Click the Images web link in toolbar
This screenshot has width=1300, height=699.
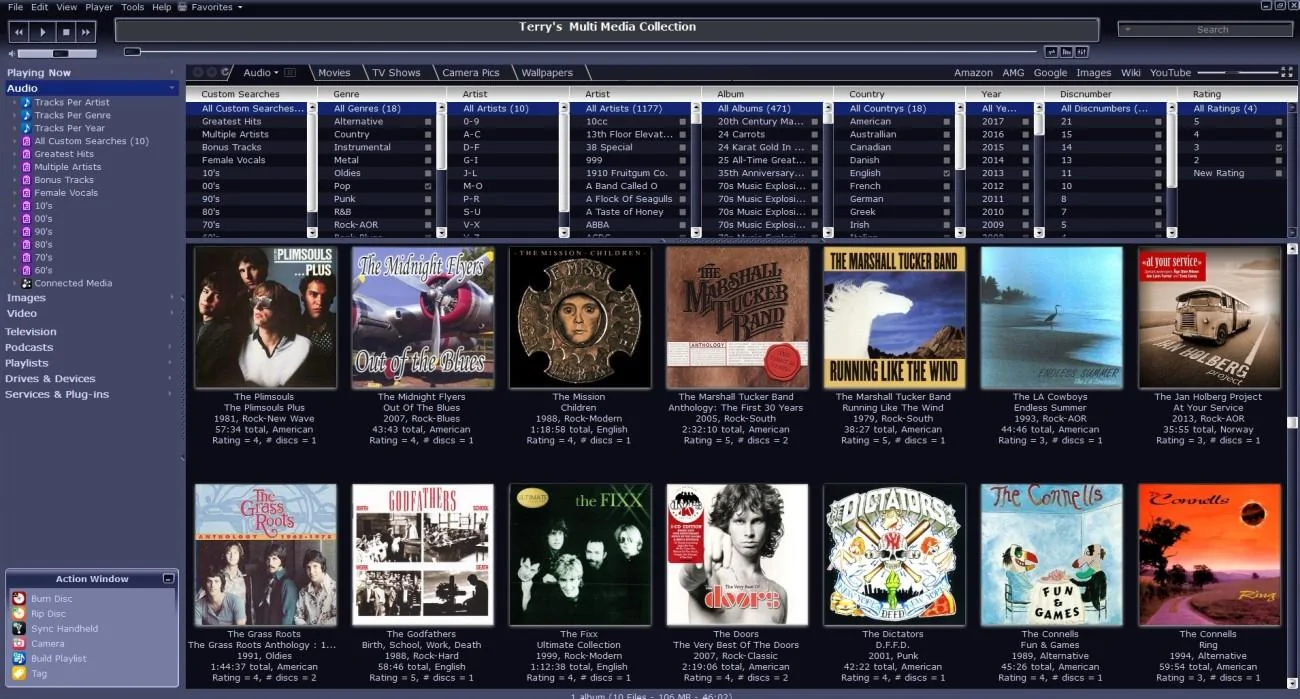pos(1093,72)
